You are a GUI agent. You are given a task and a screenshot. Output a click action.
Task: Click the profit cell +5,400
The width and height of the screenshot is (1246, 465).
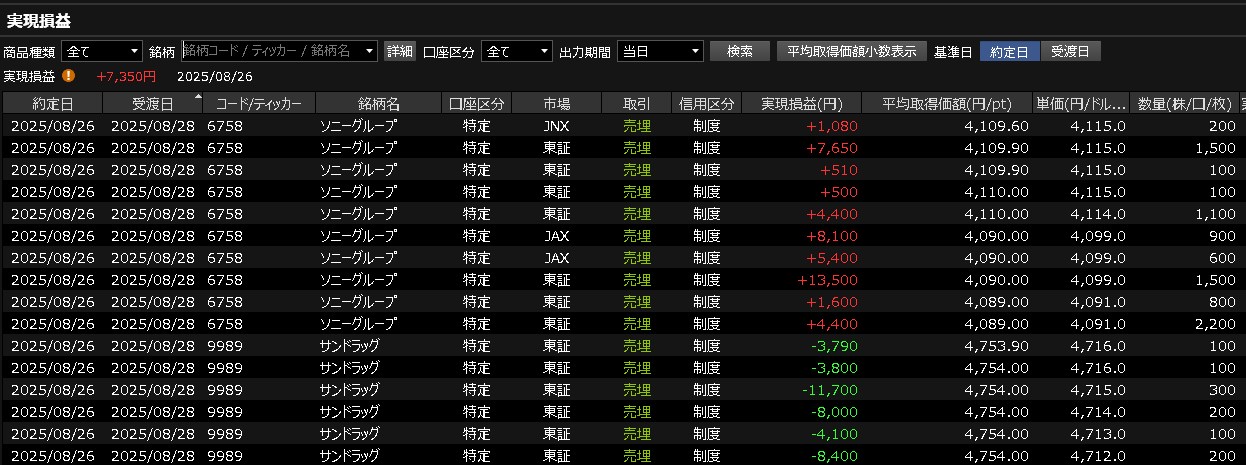[x=834, y=257]
